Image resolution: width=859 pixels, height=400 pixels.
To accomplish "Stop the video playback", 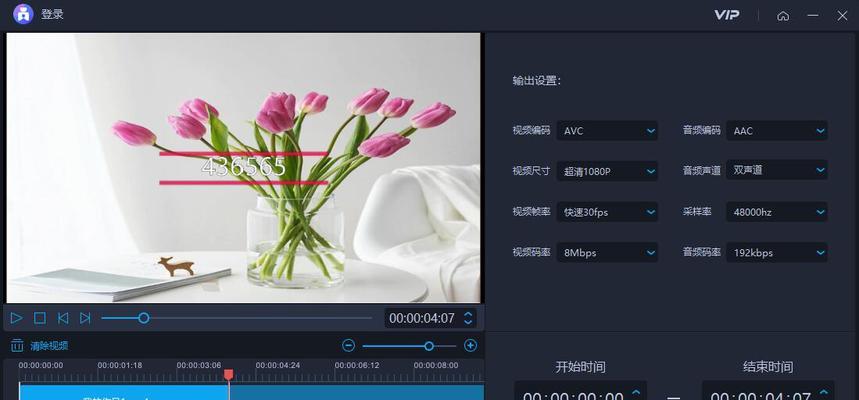I will (39, 318).
